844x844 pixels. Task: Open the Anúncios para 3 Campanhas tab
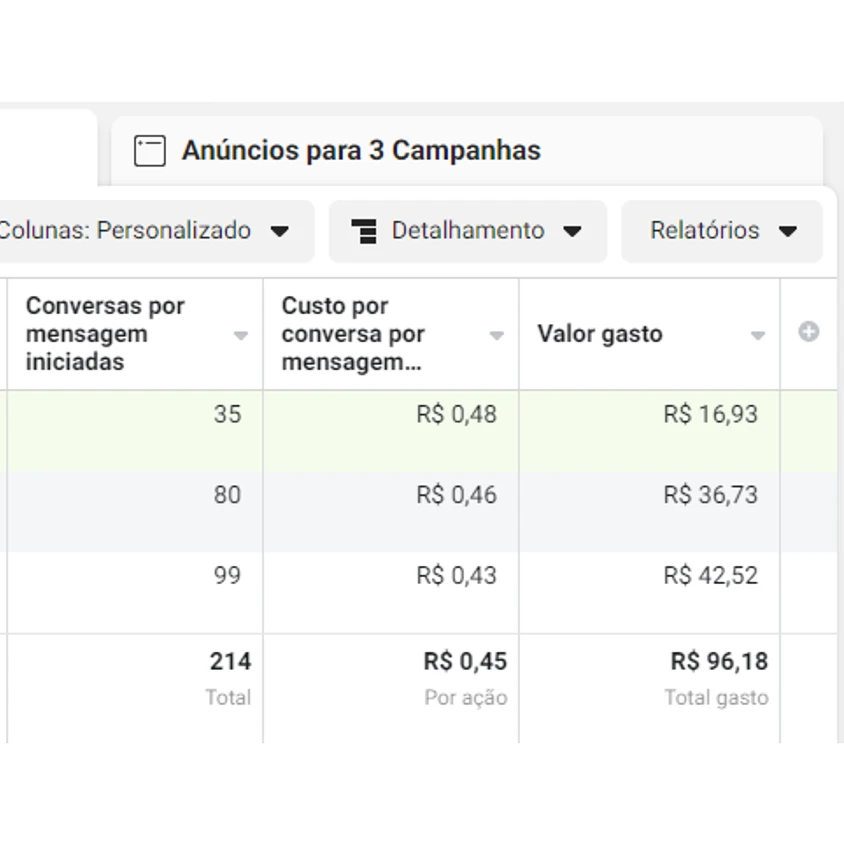[361, 151]
